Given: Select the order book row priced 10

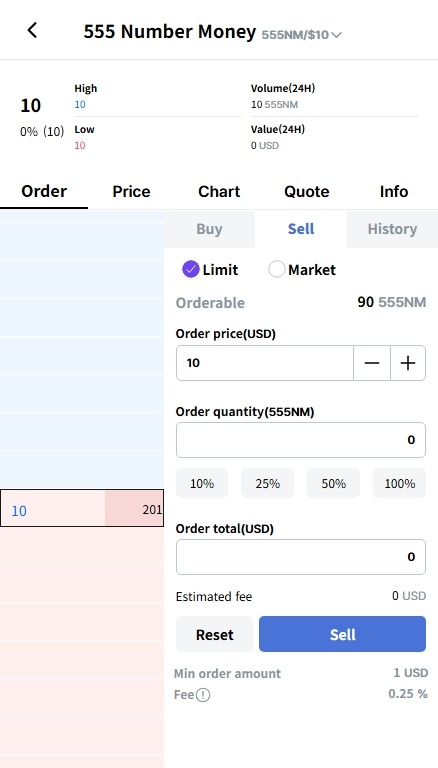Looking at the screenshot, I should [x=82, y=508].
